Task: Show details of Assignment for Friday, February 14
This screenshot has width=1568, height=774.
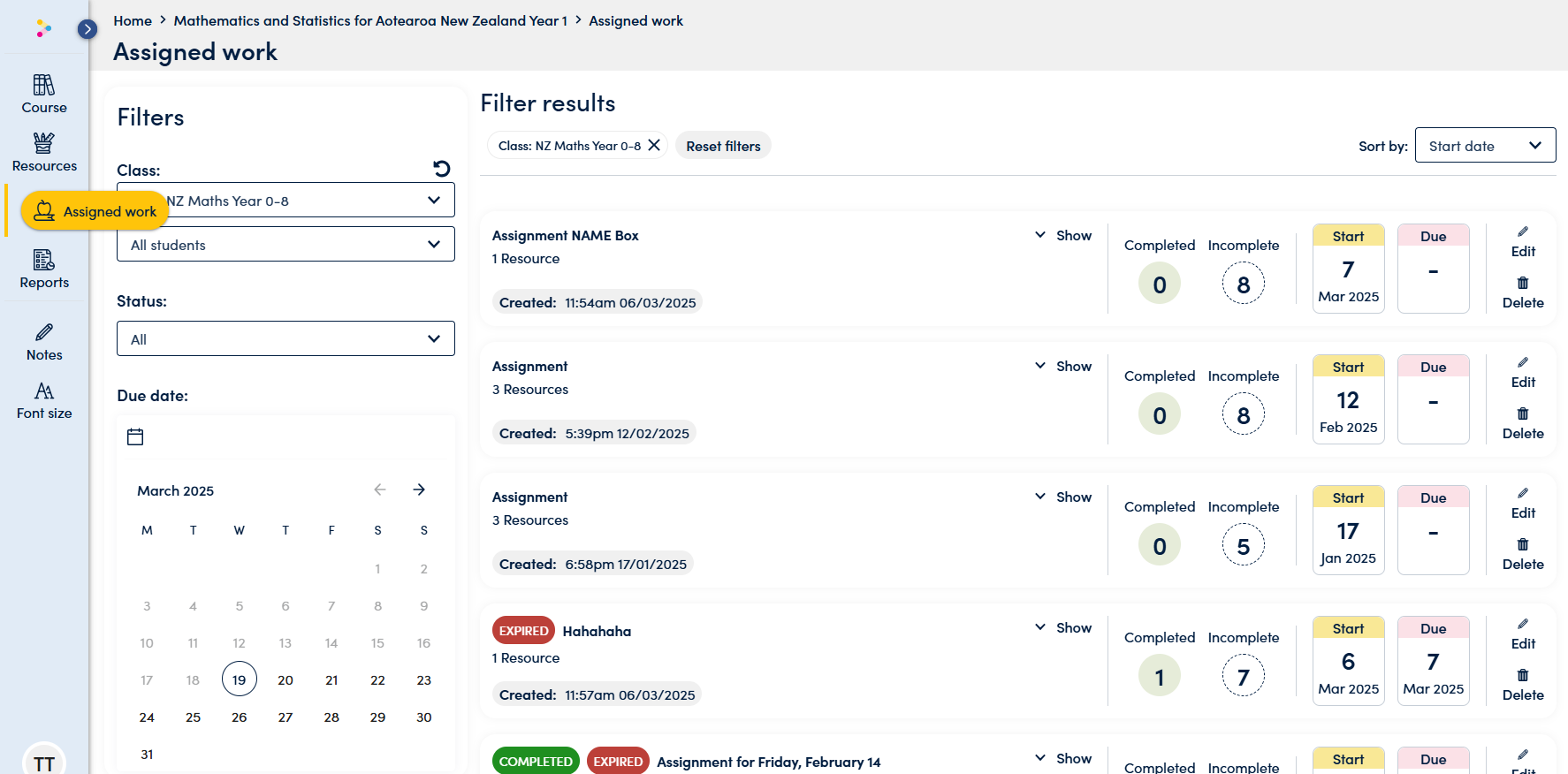Action: click(x=1063, y=758)
